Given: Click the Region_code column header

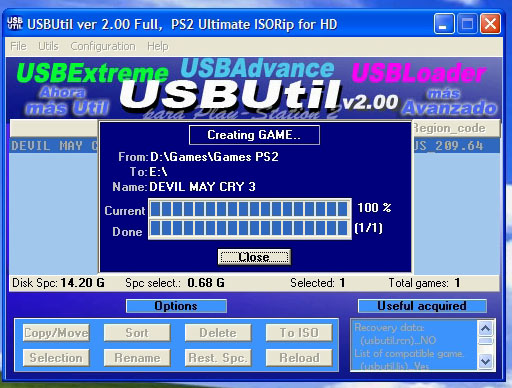Looking at the screenshot, I should tap(456, 128).
